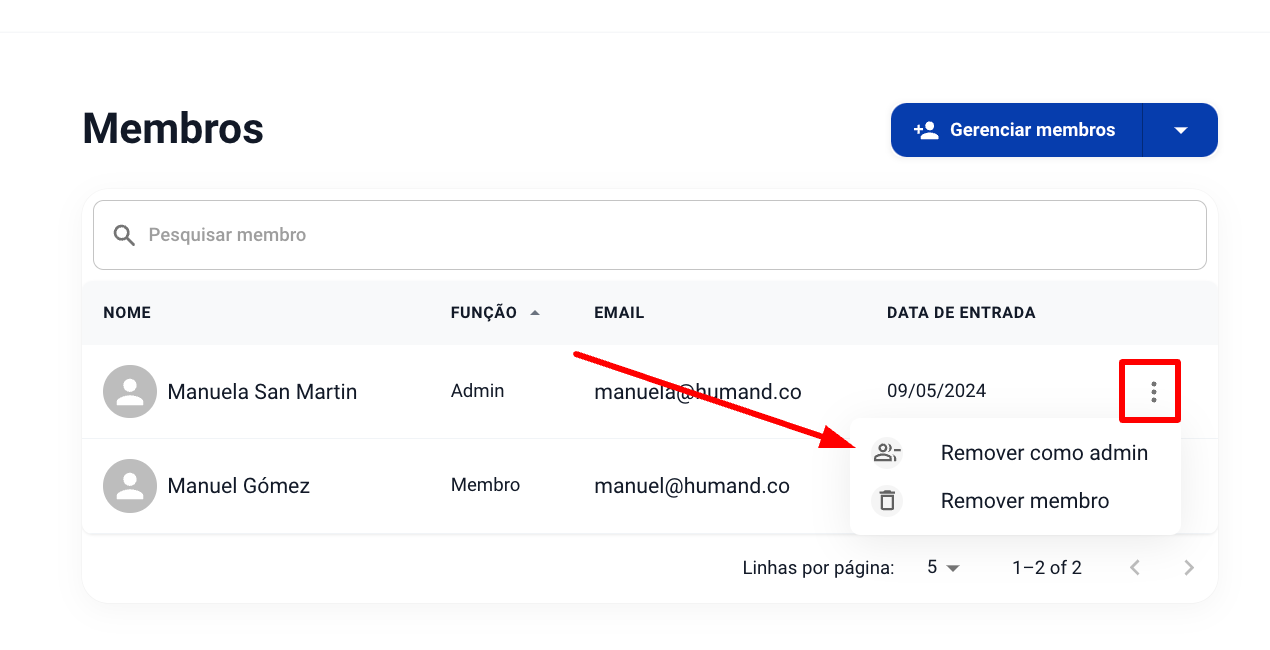Click the date 09/05/2024

point(937,391)
